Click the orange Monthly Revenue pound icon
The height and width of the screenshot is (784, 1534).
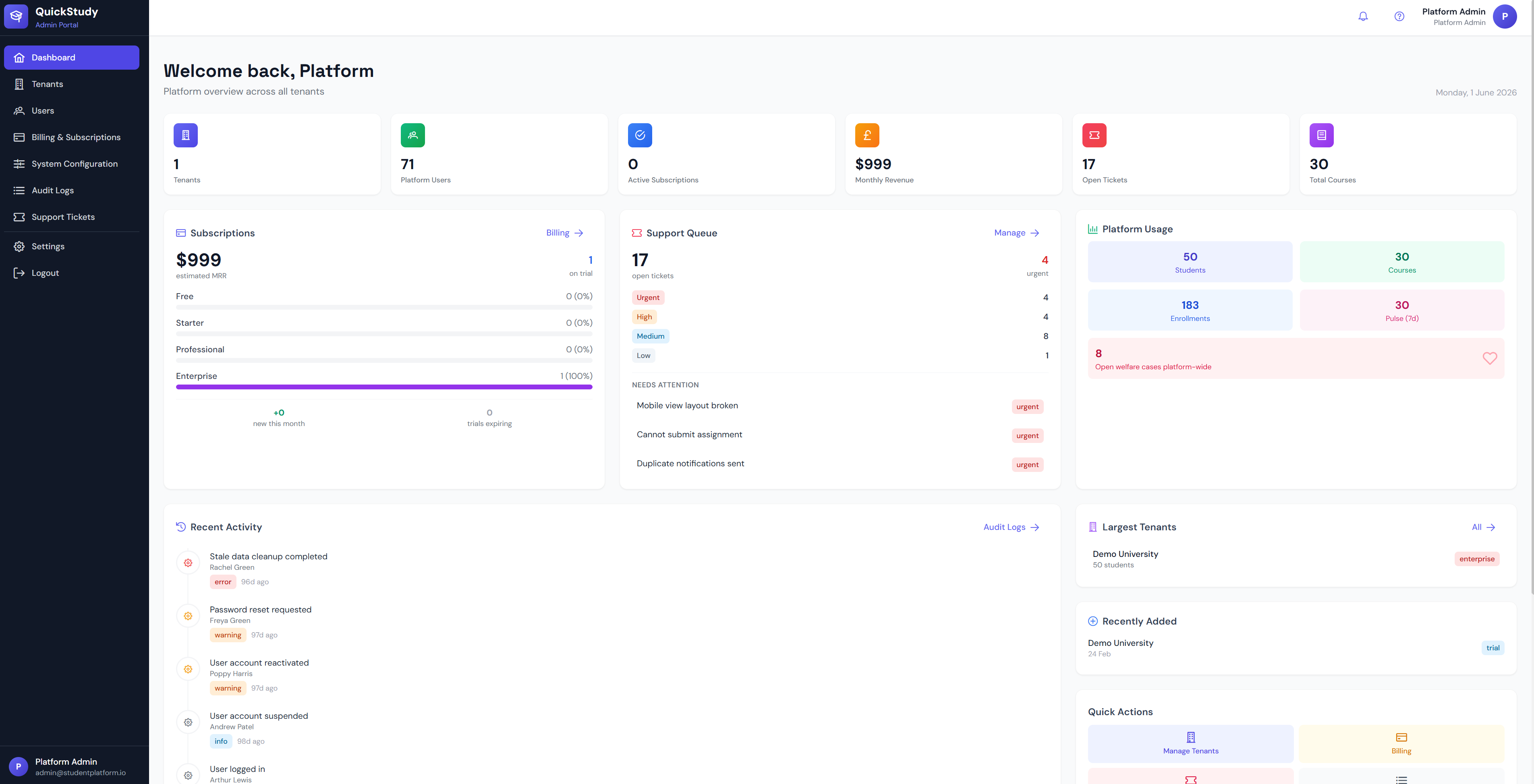(x=867, y=135)
